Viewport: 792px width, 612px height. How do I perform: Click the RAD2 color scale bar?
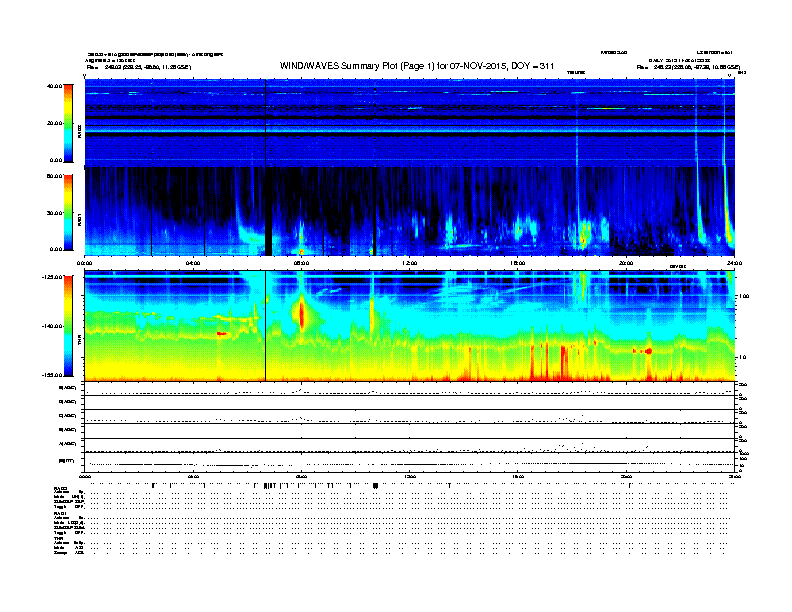coord(68,123)
